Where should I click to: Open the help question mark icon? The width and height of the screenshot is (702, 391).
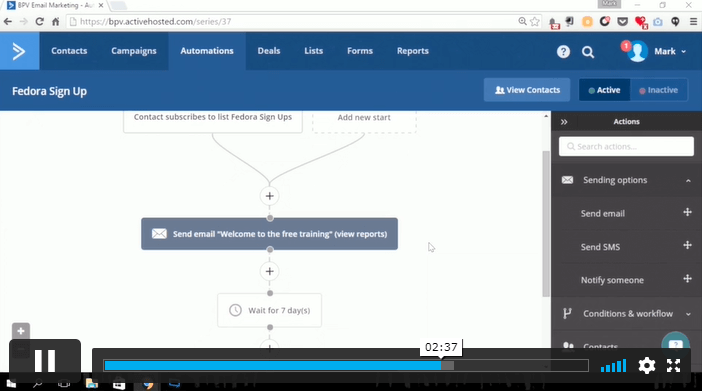tap(563, 52)
